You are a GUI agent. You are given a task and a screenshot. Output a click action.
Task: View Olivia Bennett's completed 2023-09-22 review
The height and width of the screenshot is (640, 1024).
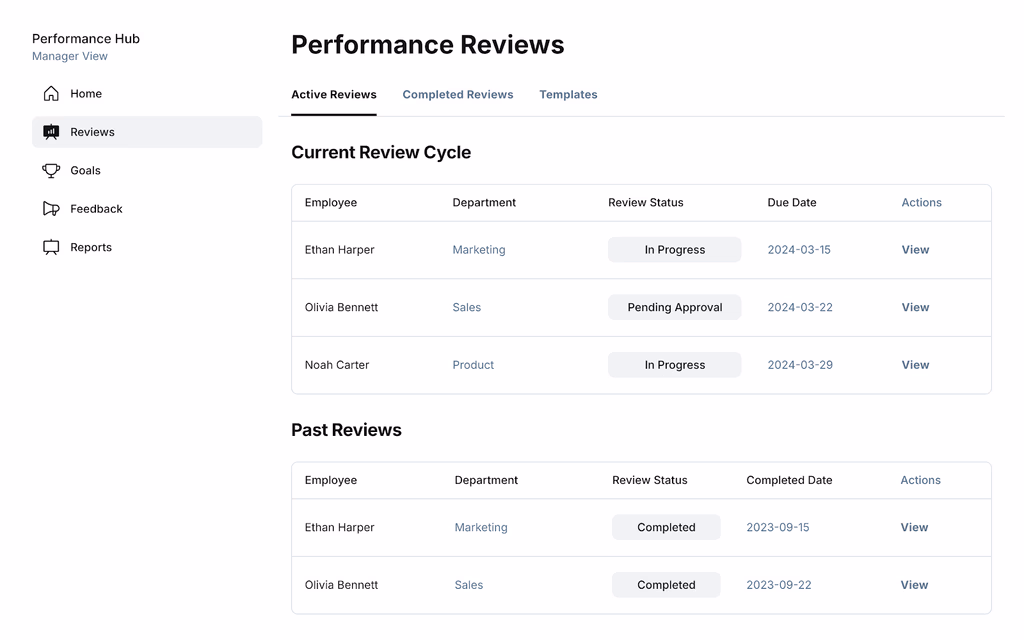pyautogui.click(x=914, y=584)
